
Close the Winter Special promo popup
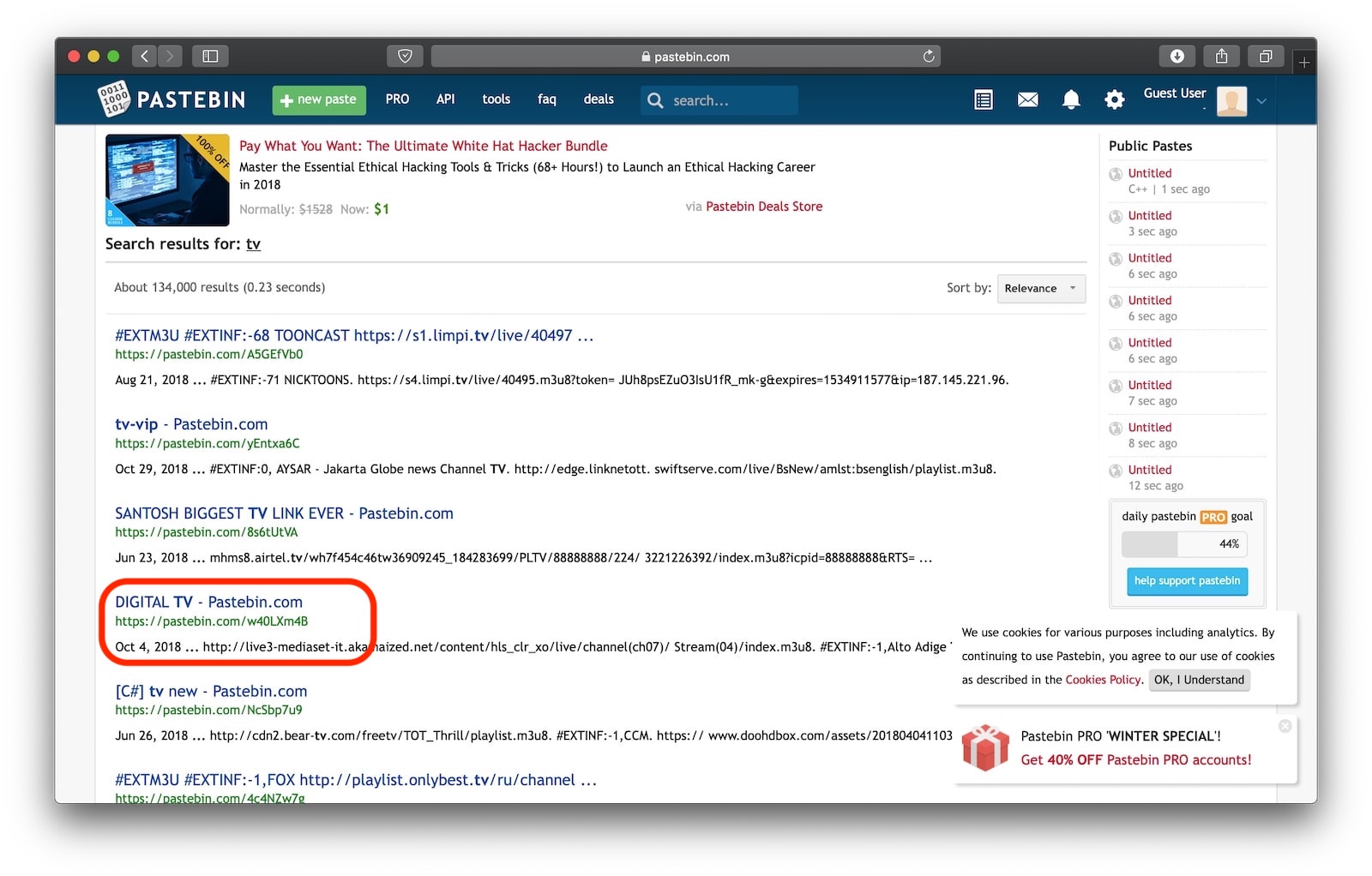click(1285, 726)
